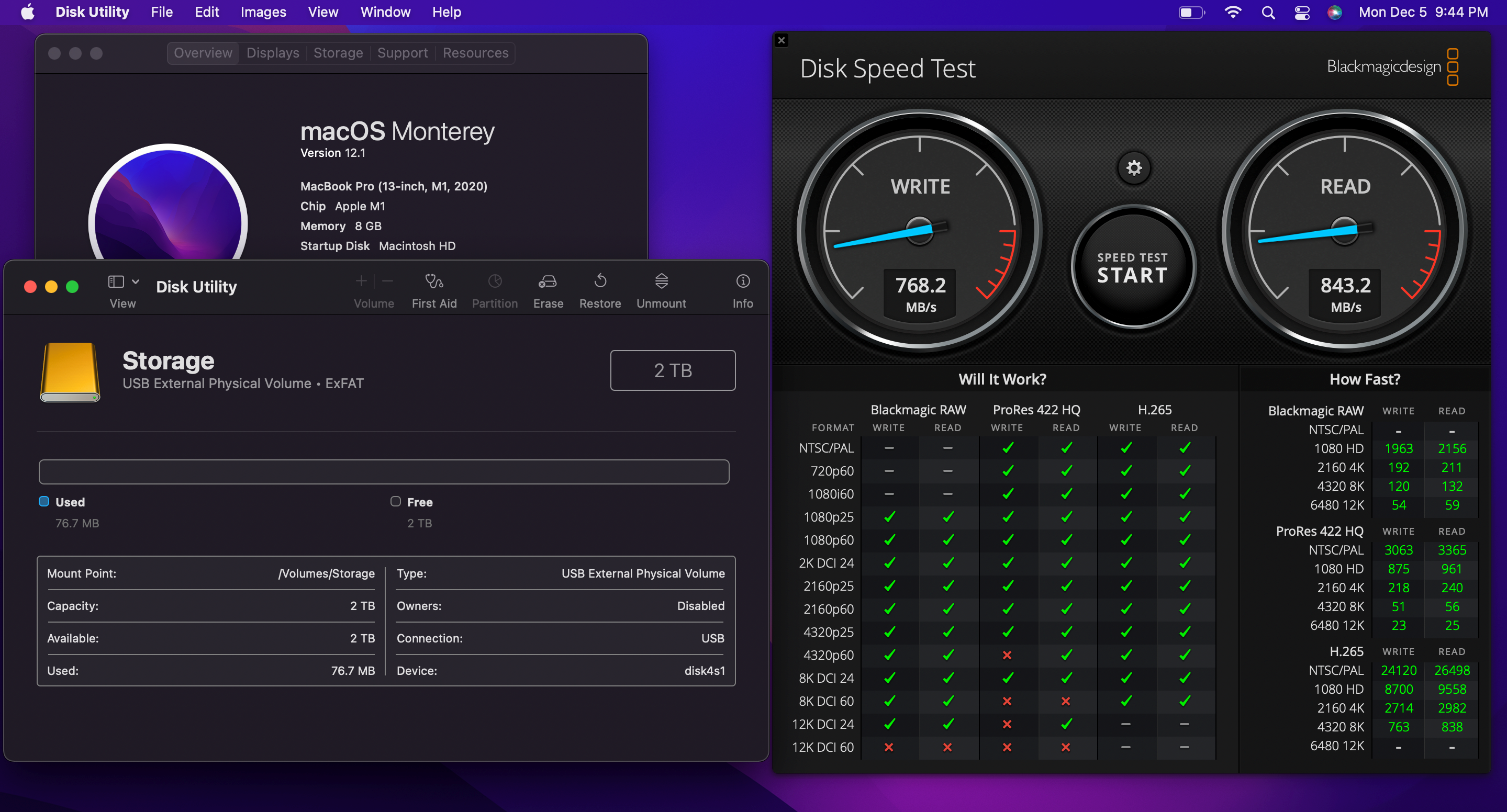Open the Images menu
The height and width of the screenshot is (812, 1507).
(x=263, y=12)
